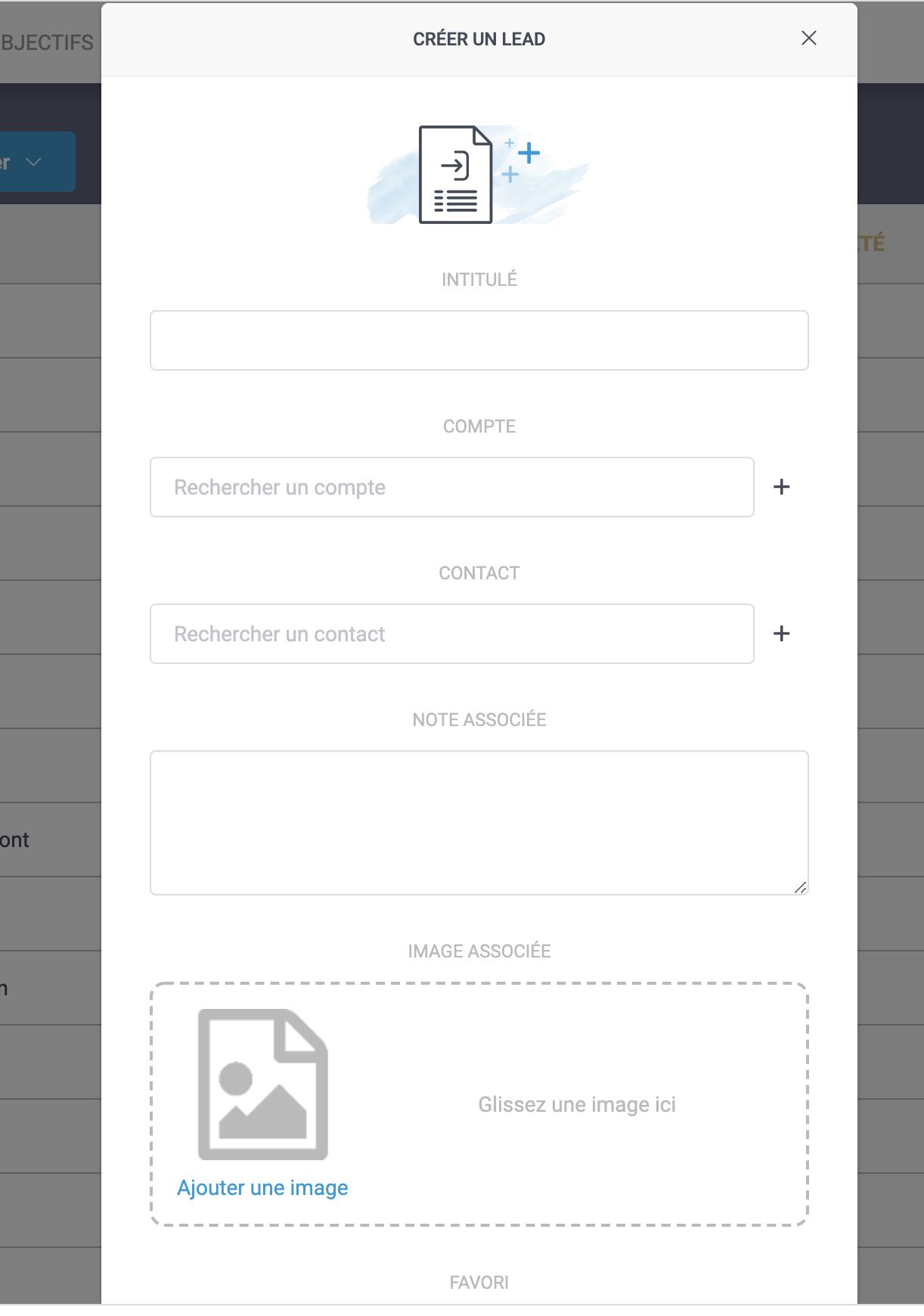Click the Favori section label
Viewport: 924px width, 1316px height.
coord(479,1283)
